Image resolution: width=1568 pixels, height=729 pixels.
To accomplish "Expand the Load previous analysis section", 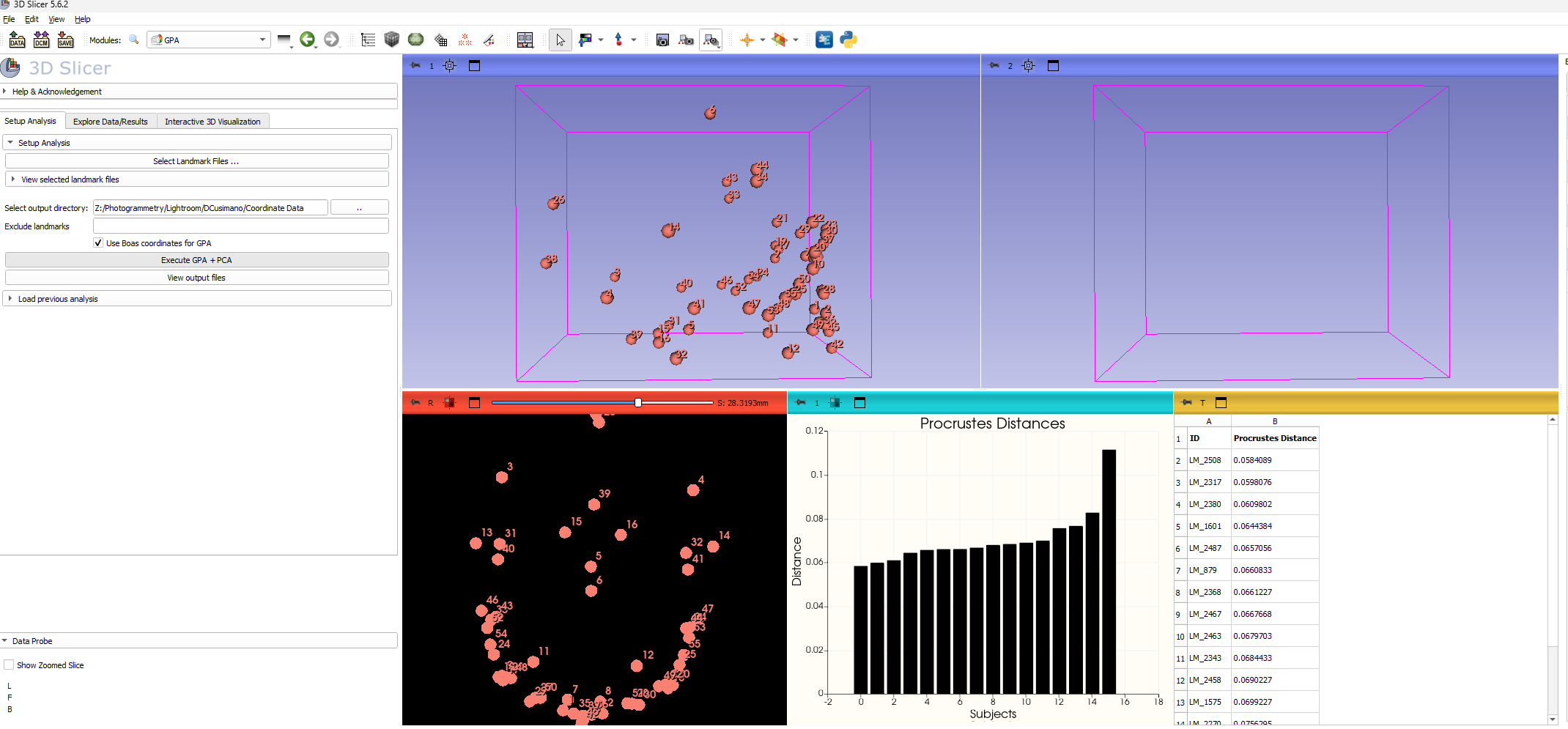I will tap(57, 299).
